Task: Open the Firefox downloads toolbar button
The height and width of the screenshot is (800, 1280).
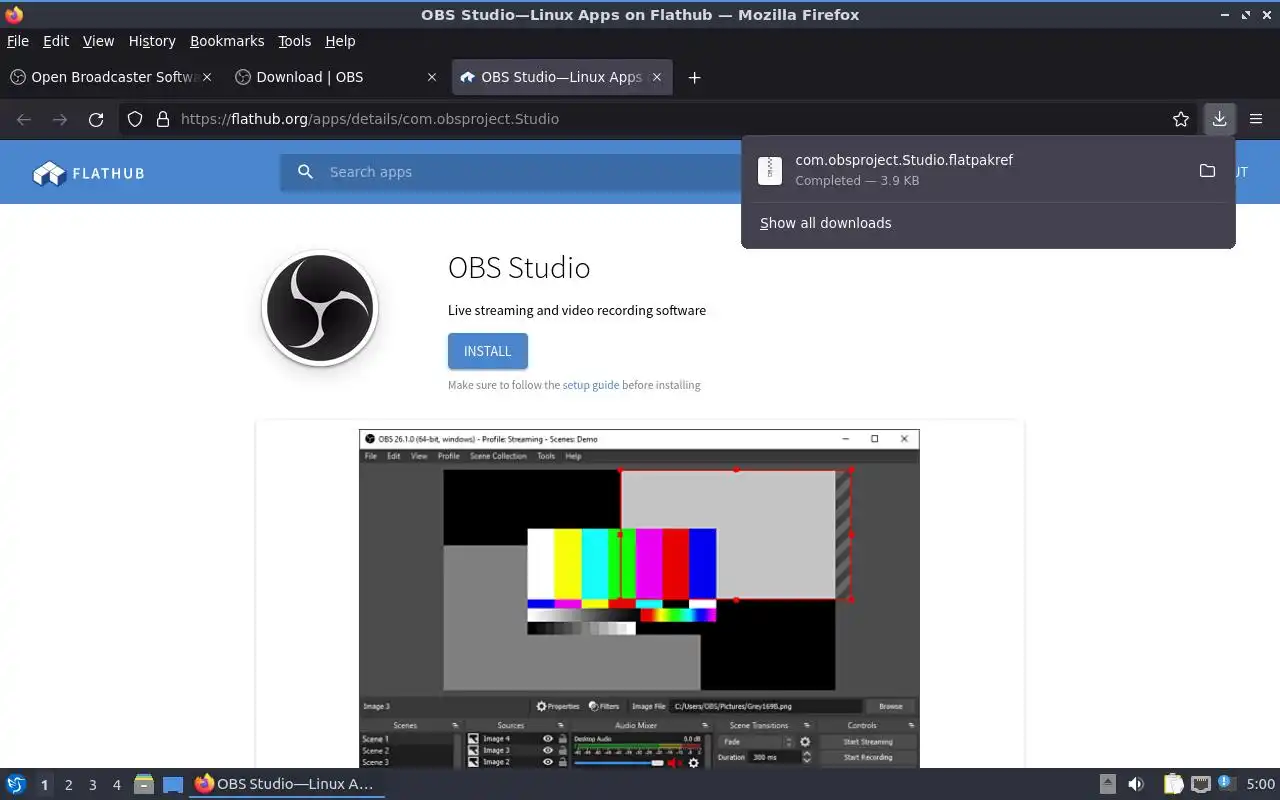Action: click(1219, 119)
